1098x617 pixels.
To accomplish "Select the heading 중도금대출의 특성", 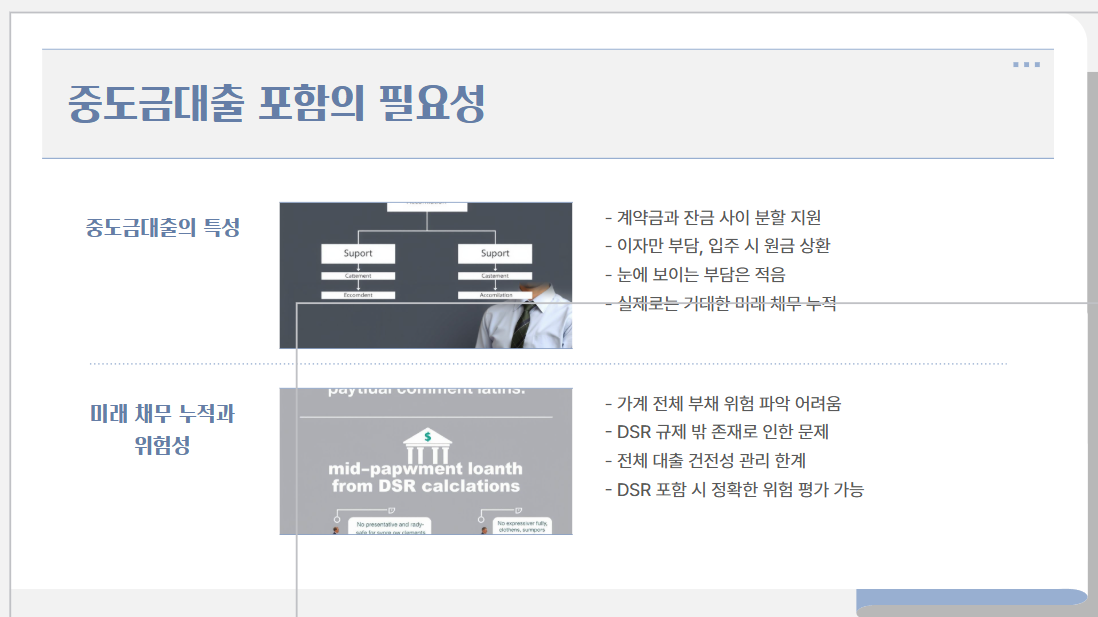I will (162, 228).
